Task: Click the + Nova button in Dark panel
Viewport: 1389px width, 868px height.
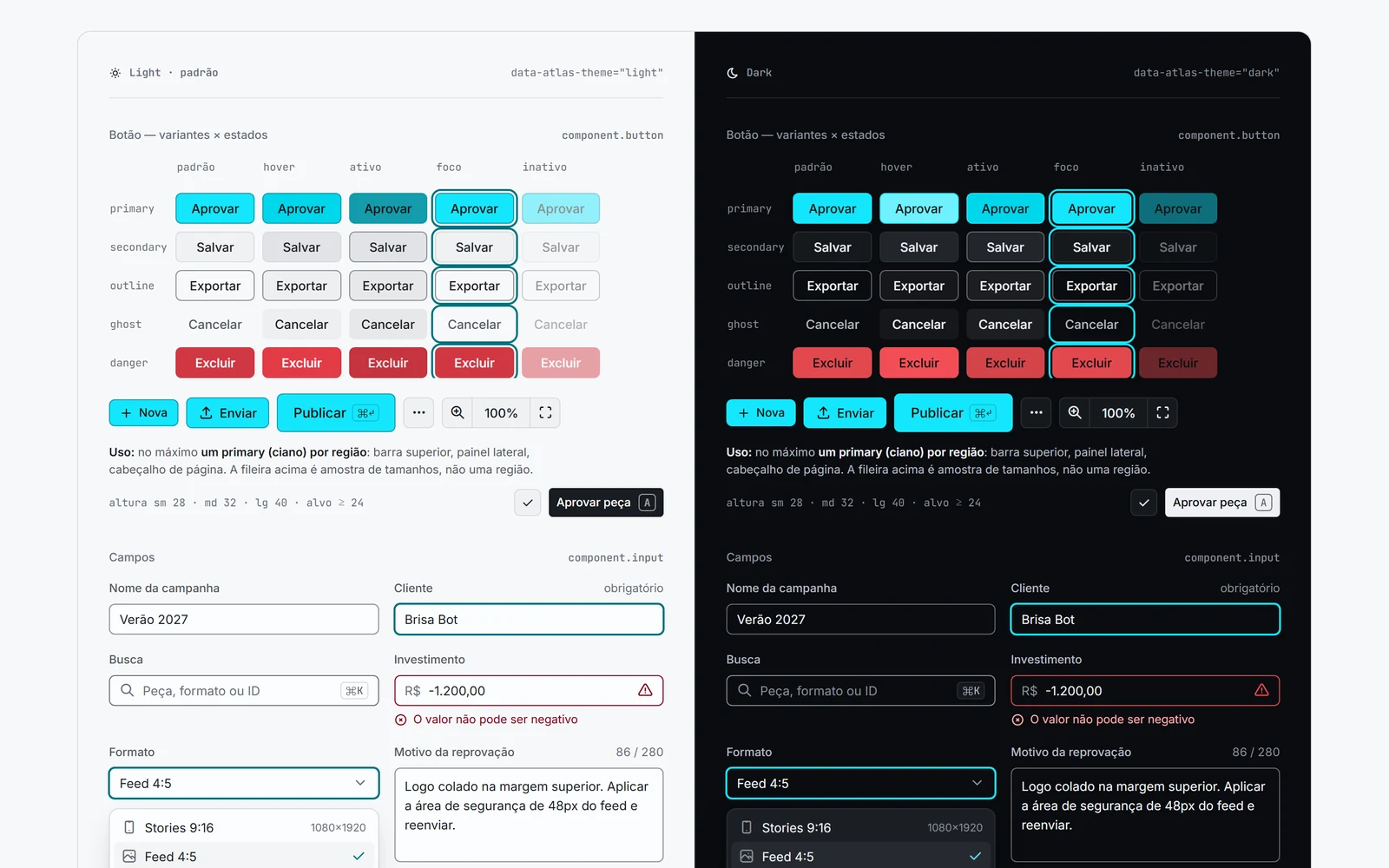Action: point(761,413)
